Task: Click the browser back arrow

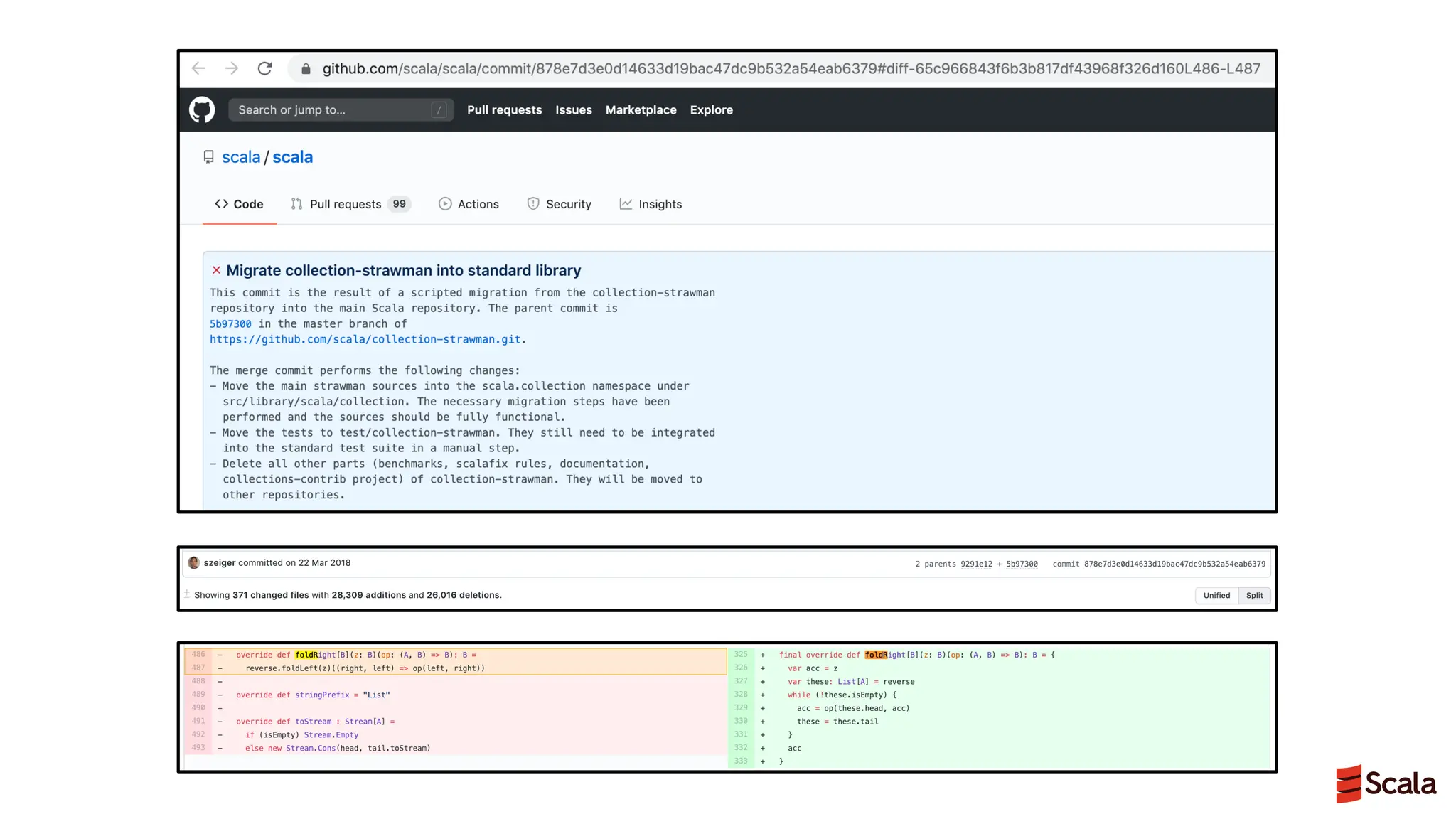Action: [198, 68]
